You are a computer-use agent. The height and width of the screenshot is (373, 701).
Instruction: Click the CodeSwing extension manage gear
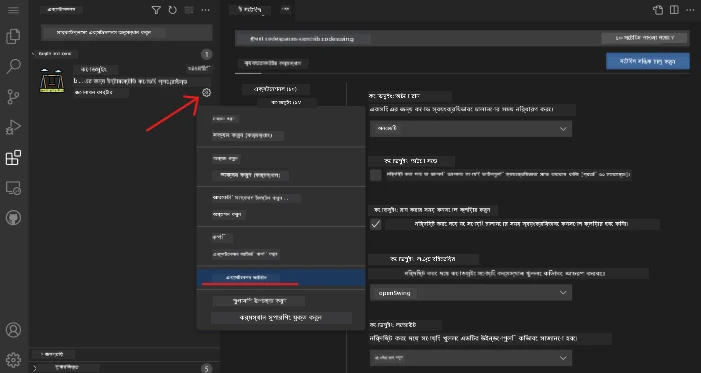(x=206, y=93)
